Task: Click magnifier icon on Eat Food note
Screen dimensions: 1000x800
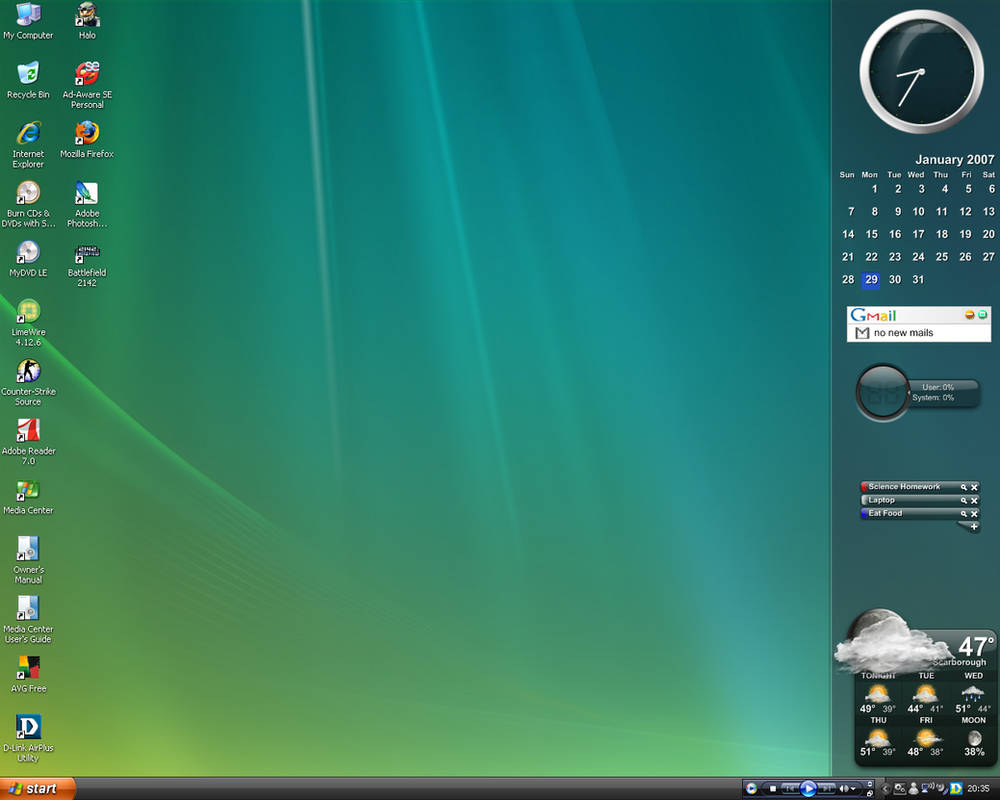Action: tap(964, 514)
